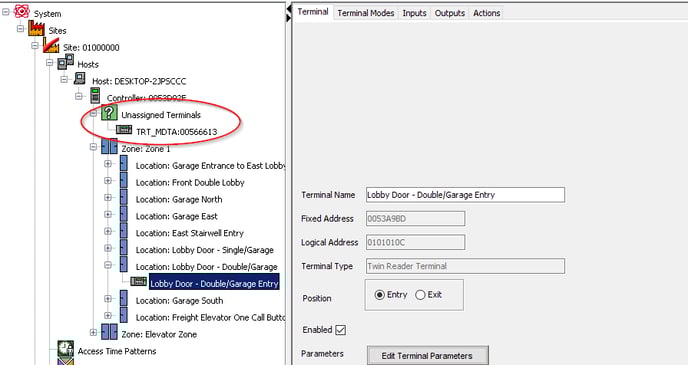The width and height of the screenshot is (688, 365).
Task: Click the Access Time Patterns clock icon
Action: click(66, 348)
